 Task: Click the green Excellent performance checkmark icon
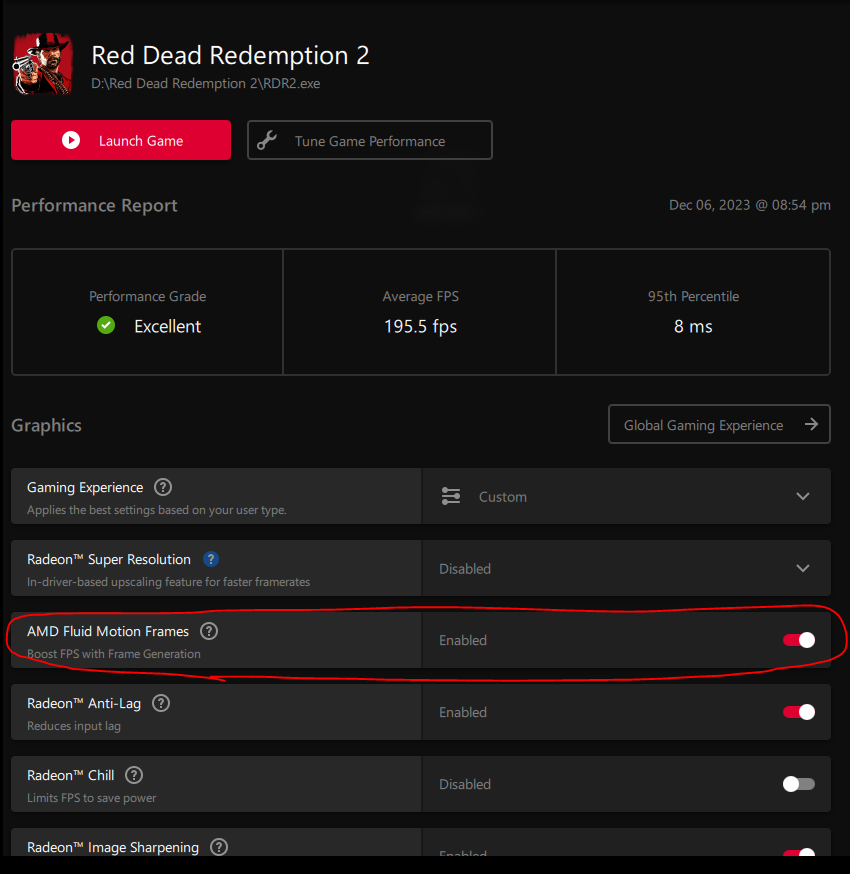pos(106,326)
